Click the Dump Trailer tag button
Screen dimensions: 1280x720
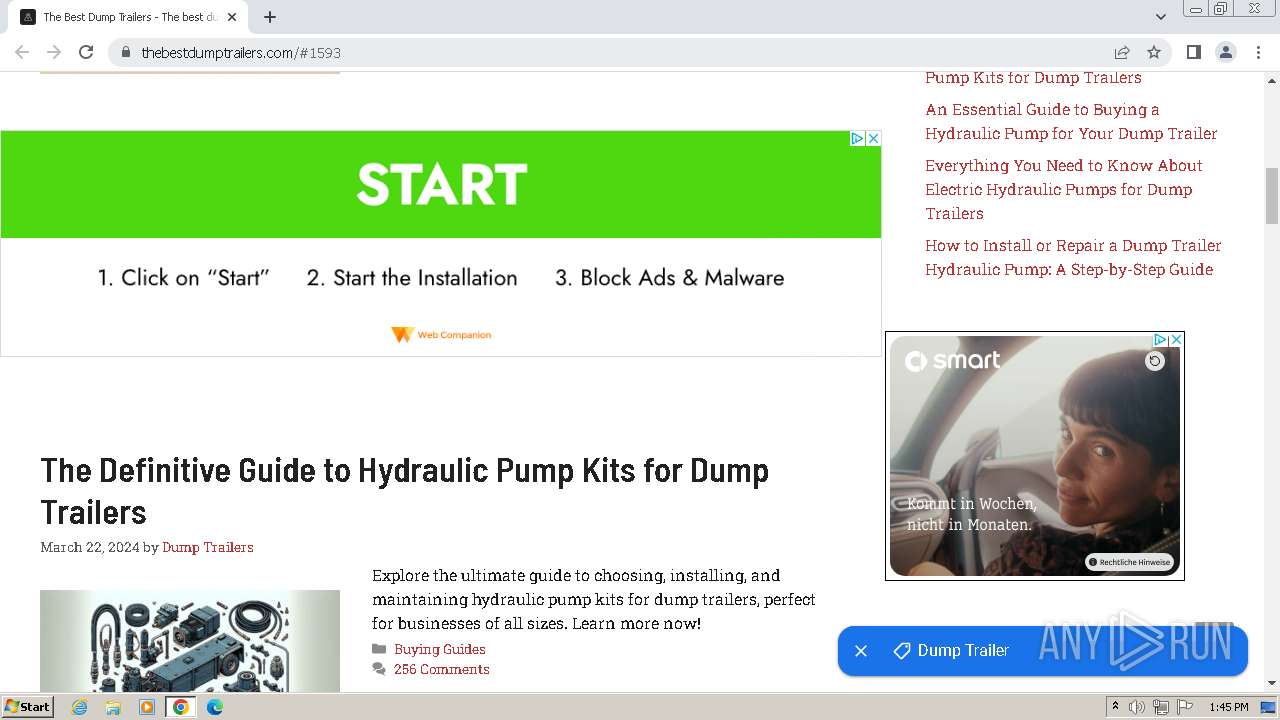coord(951,651)
